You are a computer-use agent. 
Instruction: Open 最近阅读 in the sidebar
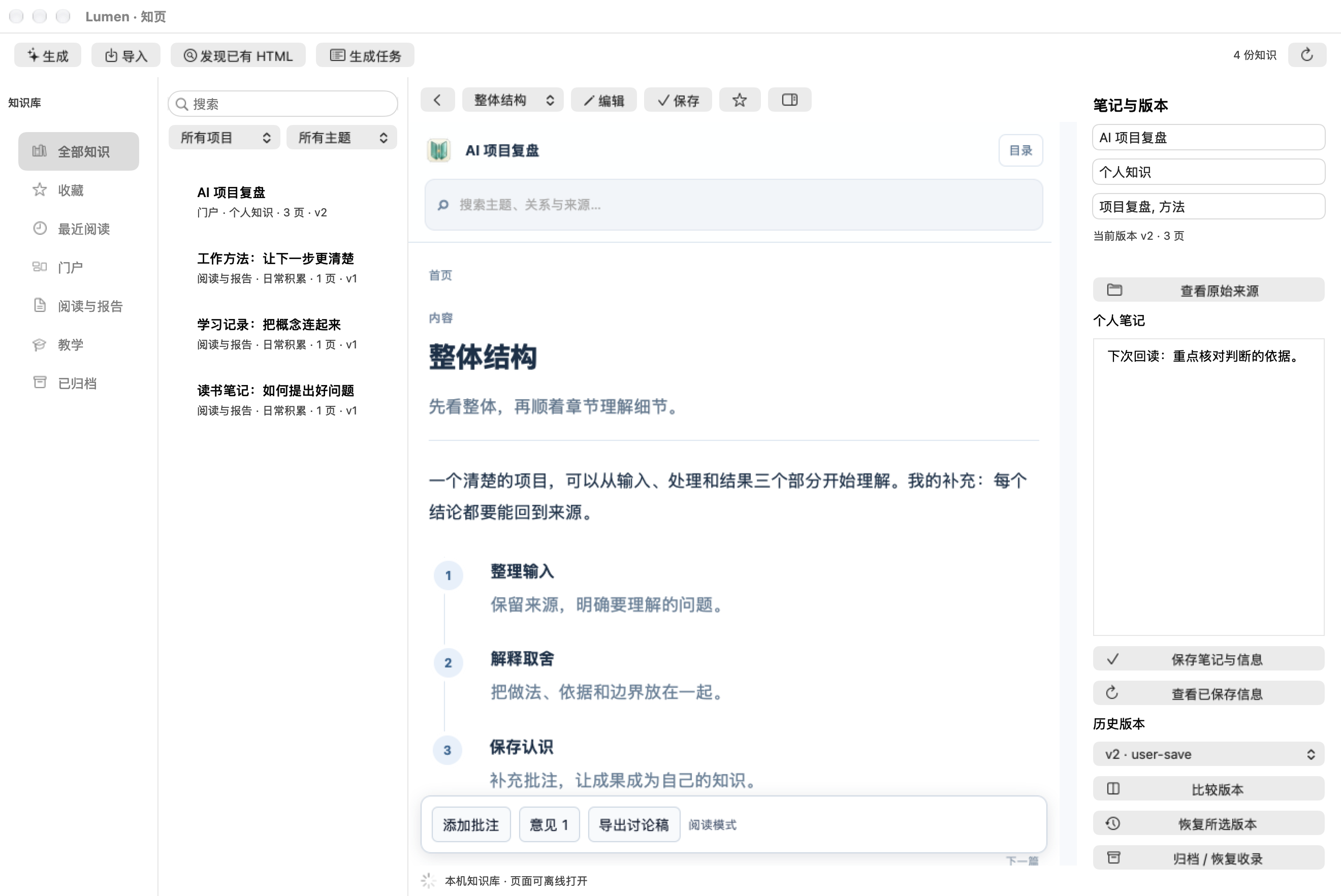click(x=78, y=229)
